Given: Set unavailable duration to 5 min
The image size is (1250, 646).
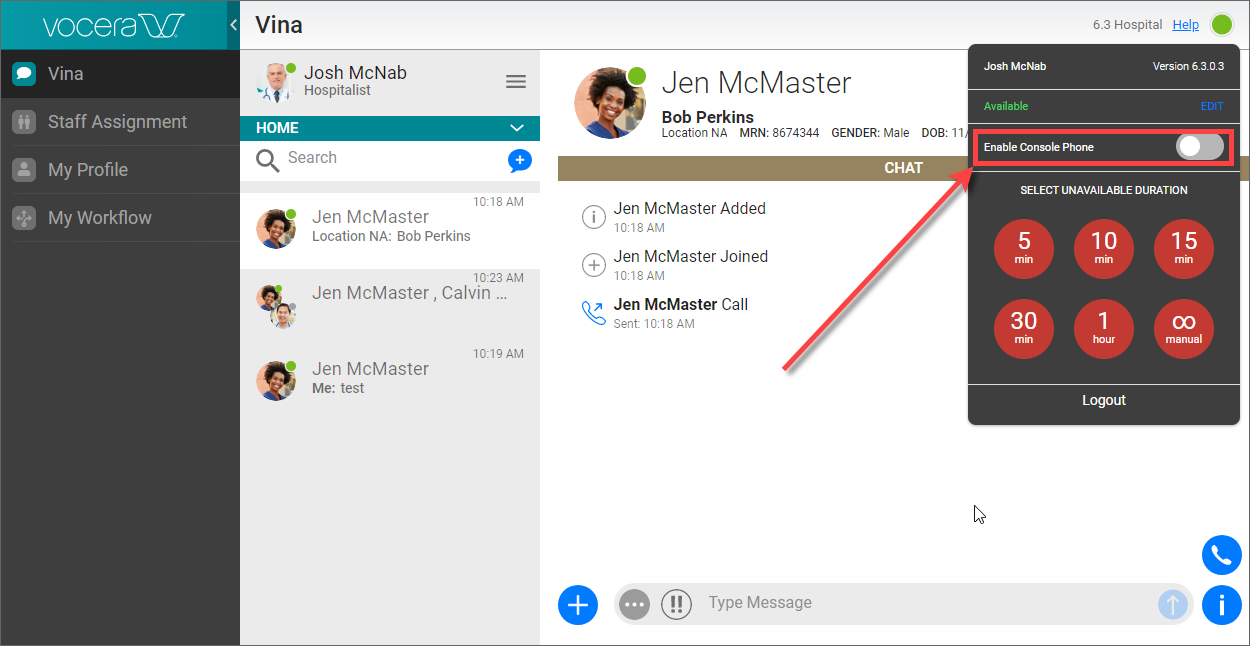Looking at the screenshot, I should pyautogui.click(x=1023, y=248).
